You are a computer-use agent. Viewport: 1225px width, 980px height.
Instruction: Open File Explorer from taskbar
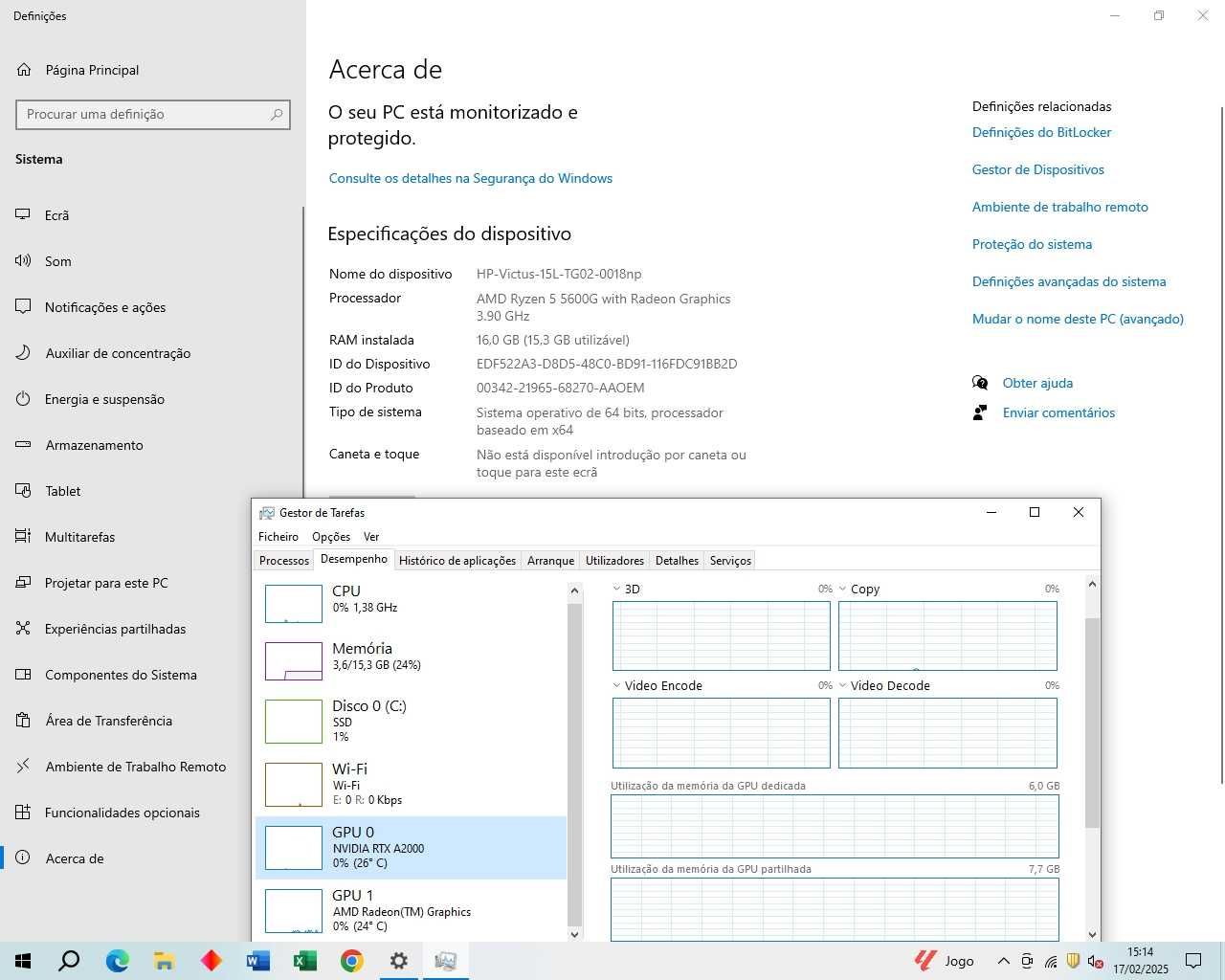coord(164,961)
